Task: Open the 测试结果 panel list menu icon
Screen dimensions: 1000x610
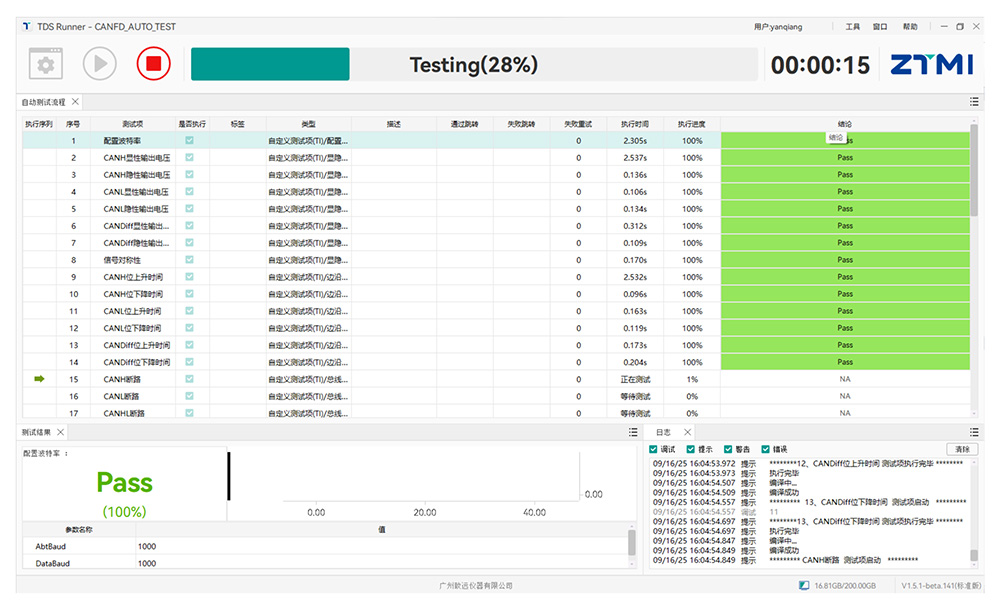Action: (633, 432)
